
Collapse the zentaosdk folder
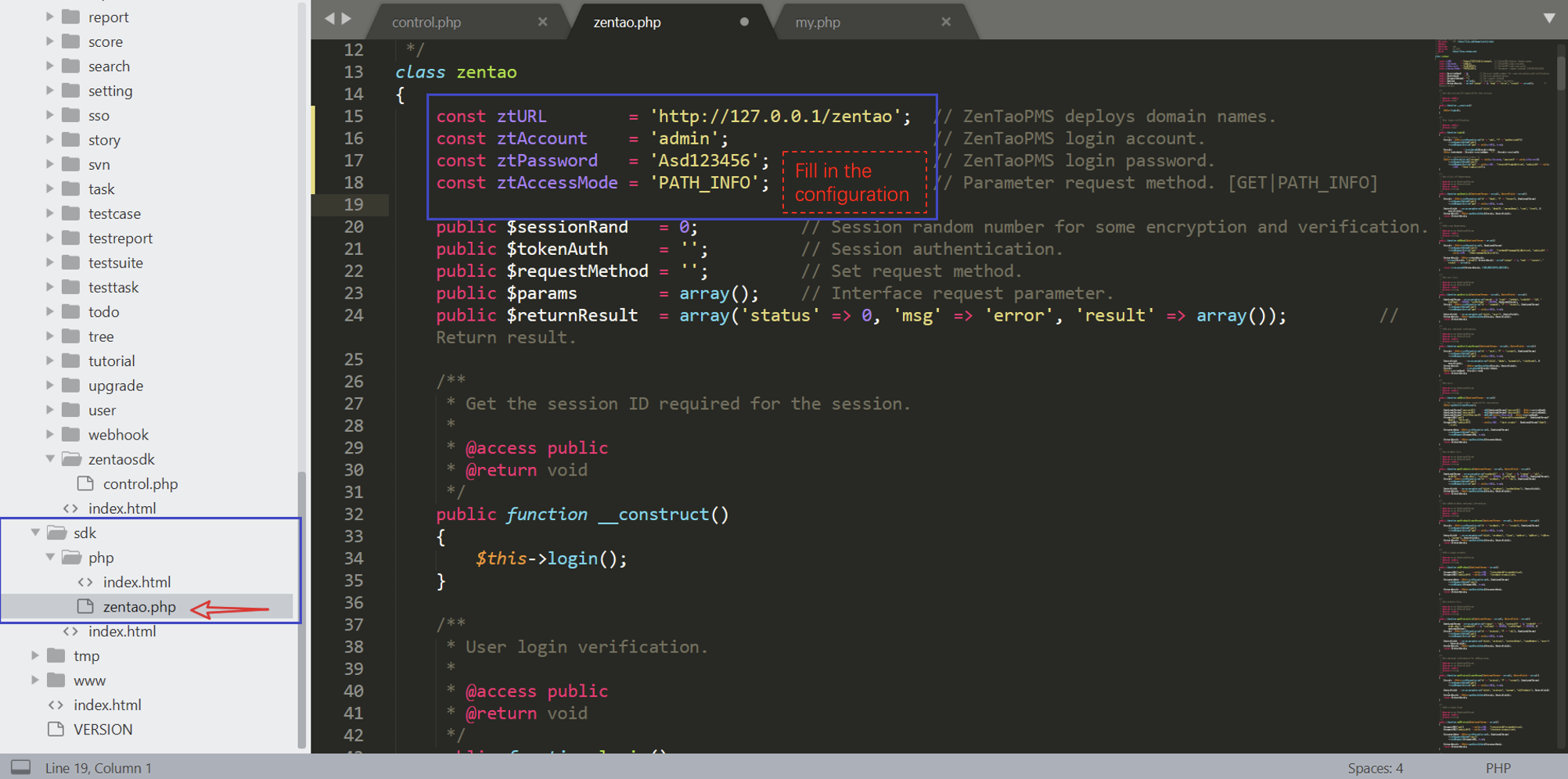50,459
